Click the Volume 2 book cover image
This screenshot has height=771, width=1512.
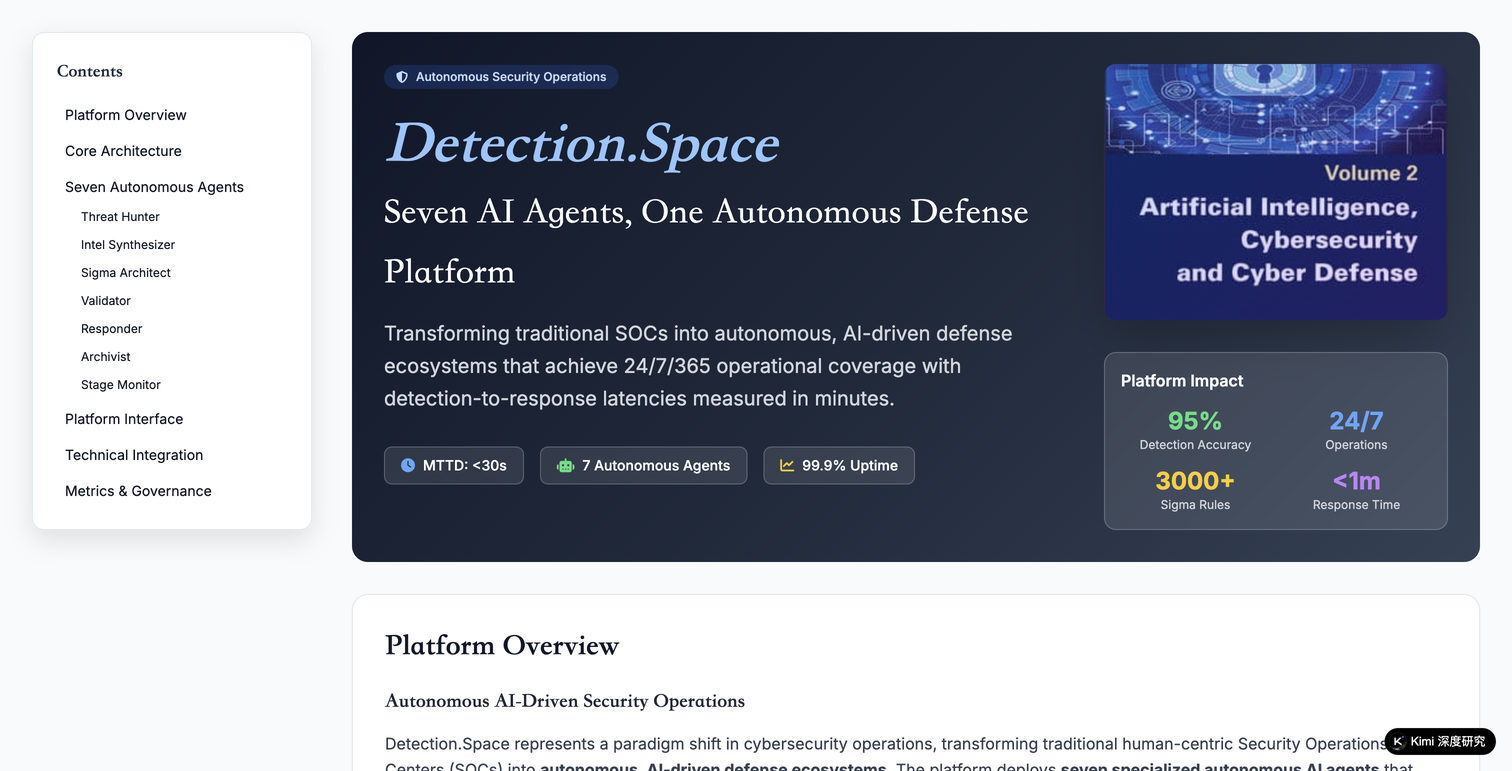point(1276,192)
